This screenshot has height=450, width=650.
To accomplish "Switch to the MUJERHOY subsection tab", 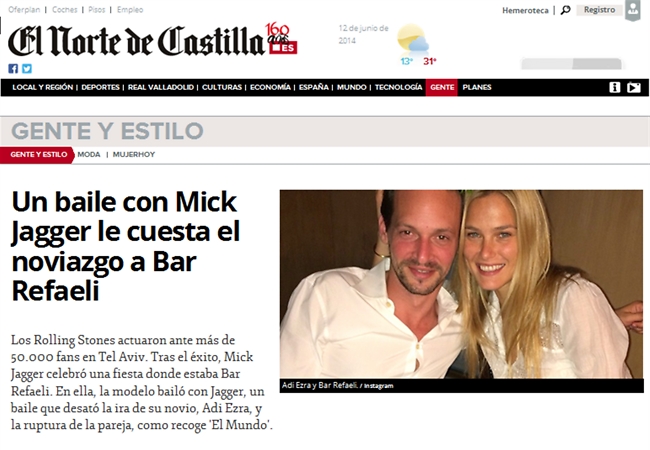I will coord(134,155).
